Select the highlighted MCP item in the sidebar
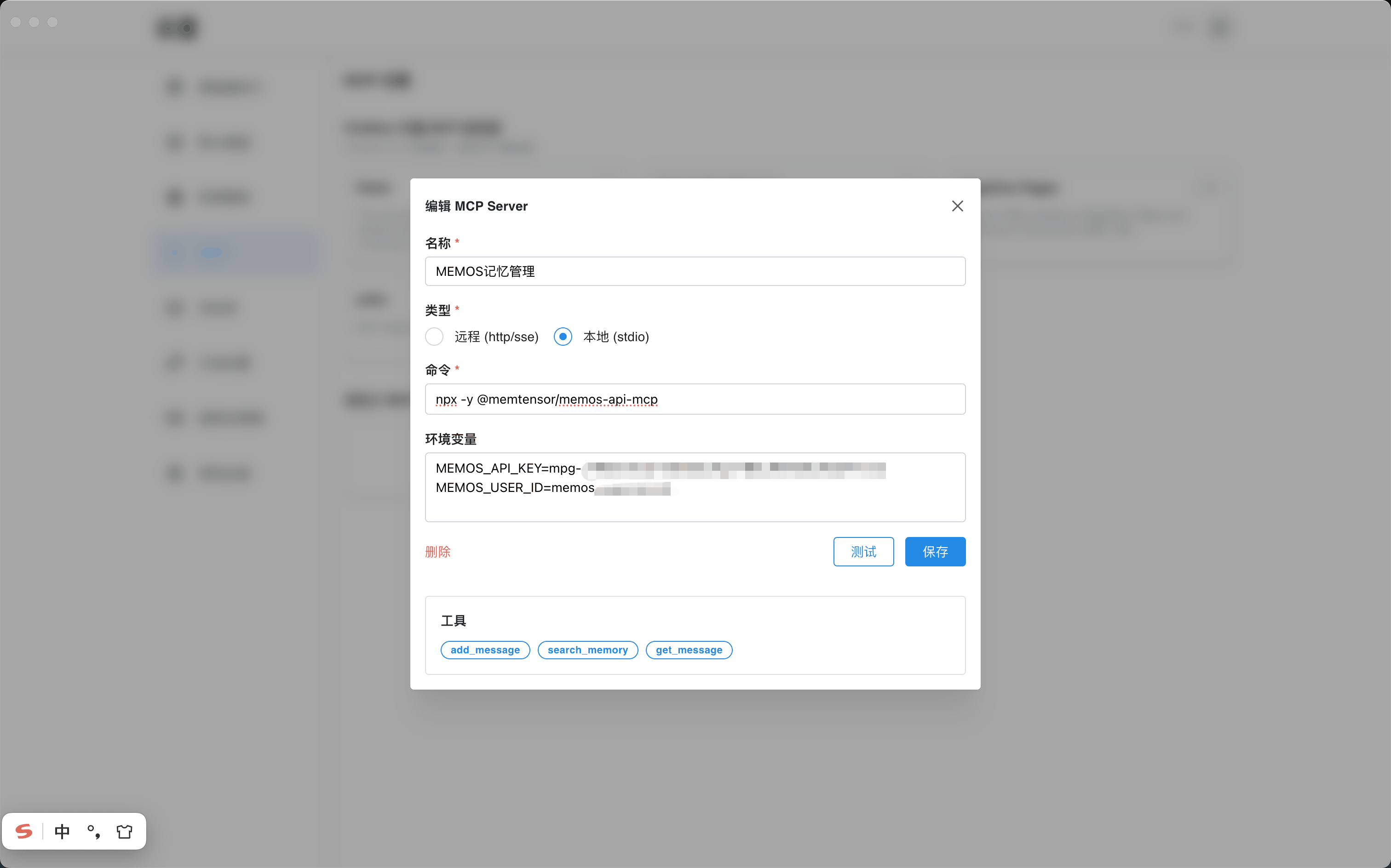 [236, 252]
